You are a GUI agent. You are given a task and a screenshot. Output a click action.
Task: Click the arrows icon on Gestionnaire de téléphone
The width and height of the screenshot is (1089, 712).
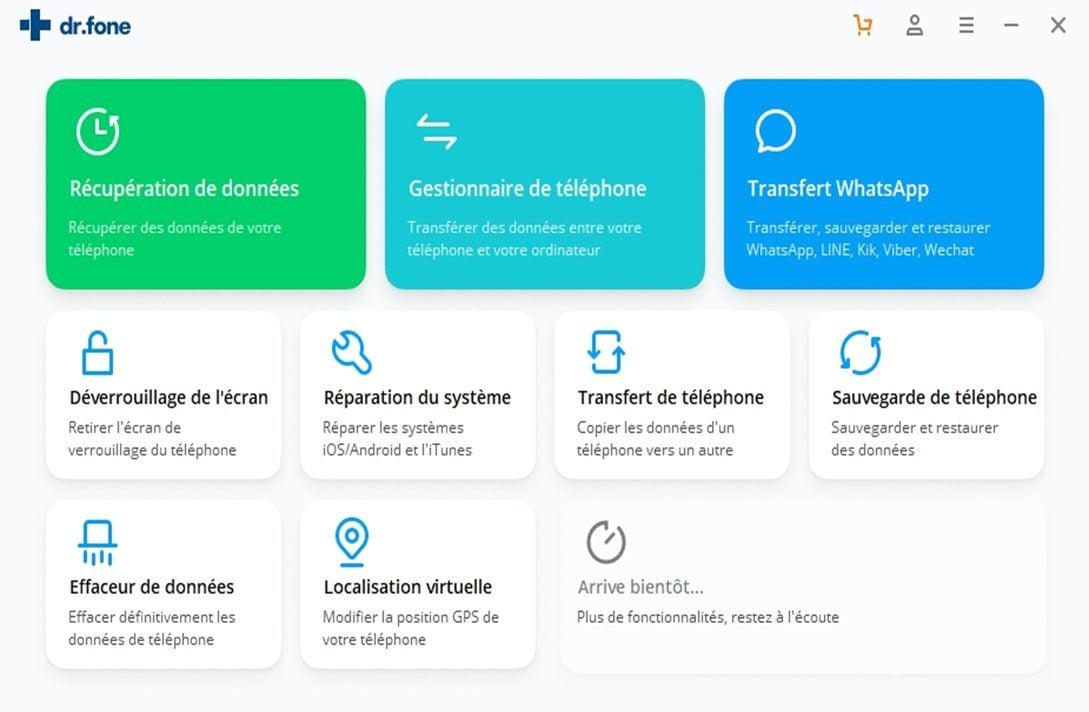[437, 131]
